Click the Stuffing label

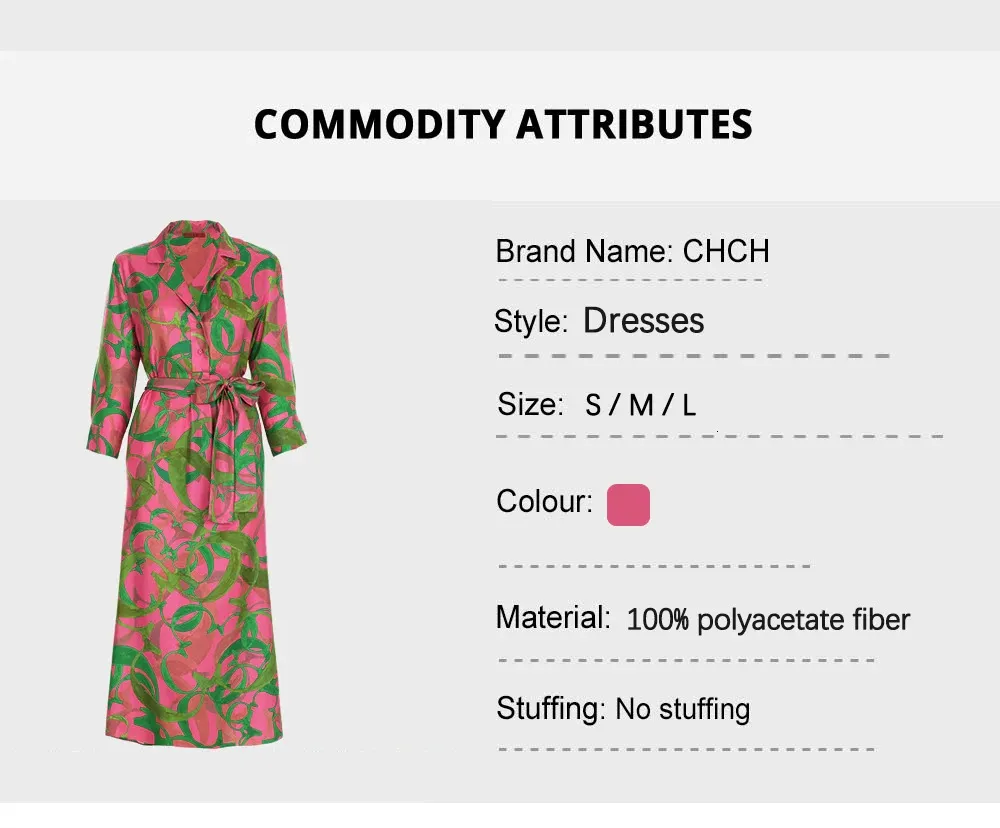550,708
